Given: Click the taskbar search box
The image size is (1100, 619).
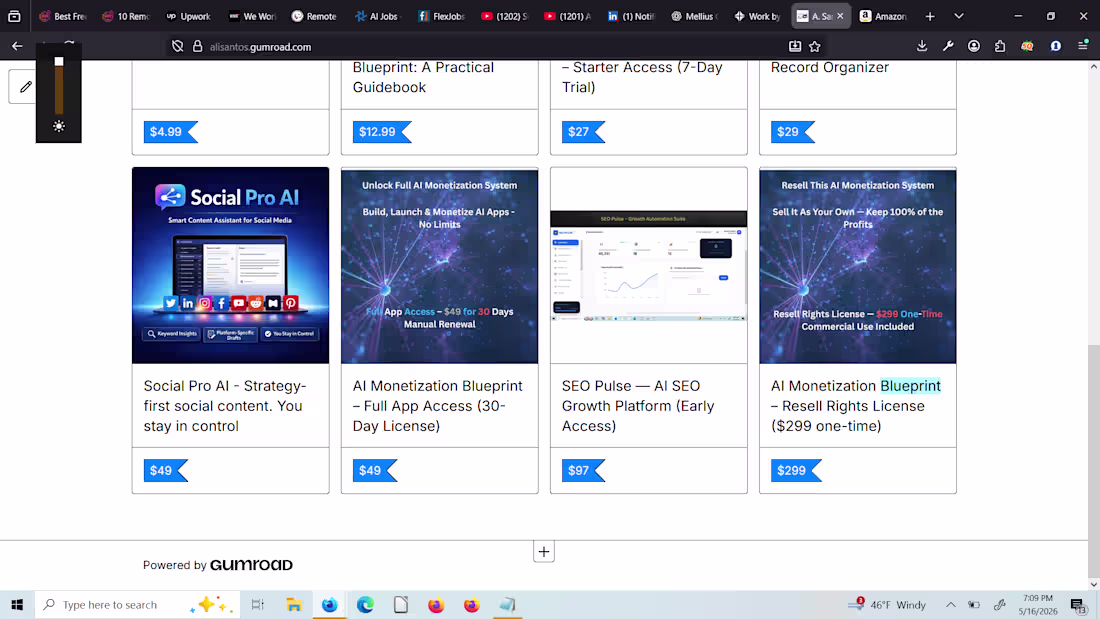Looking at the screenshot, I should point(138,604).
